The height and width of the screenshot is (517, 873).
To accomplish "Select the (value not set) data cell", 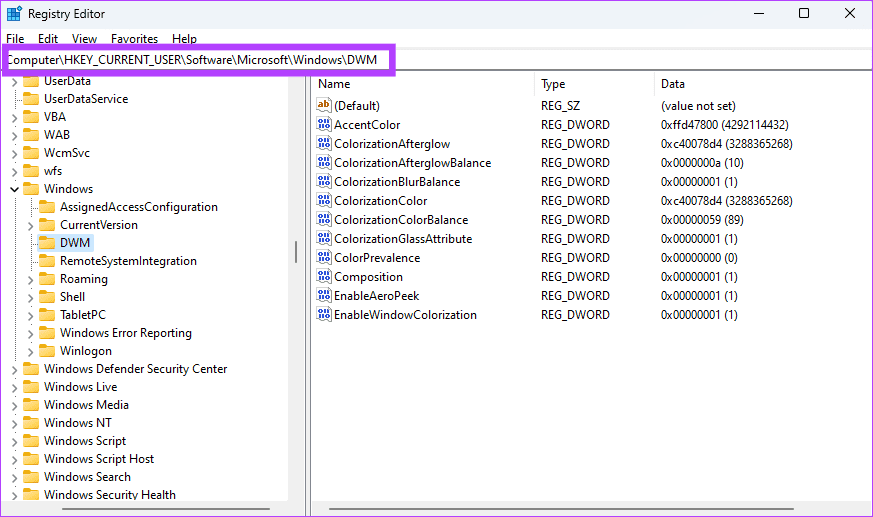I will coord(698,106).
